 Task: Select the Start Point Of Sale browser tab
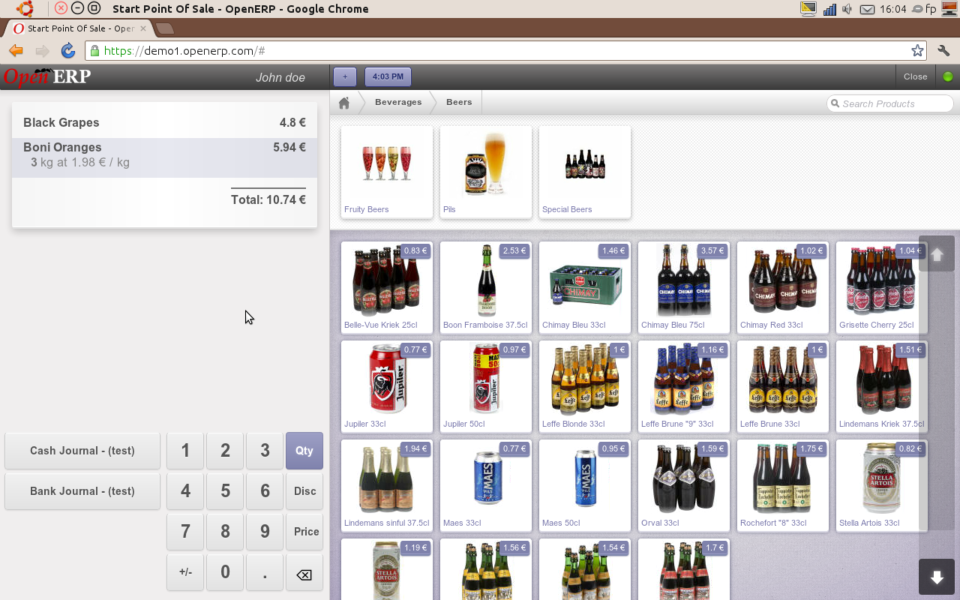(x=79, y=28)
